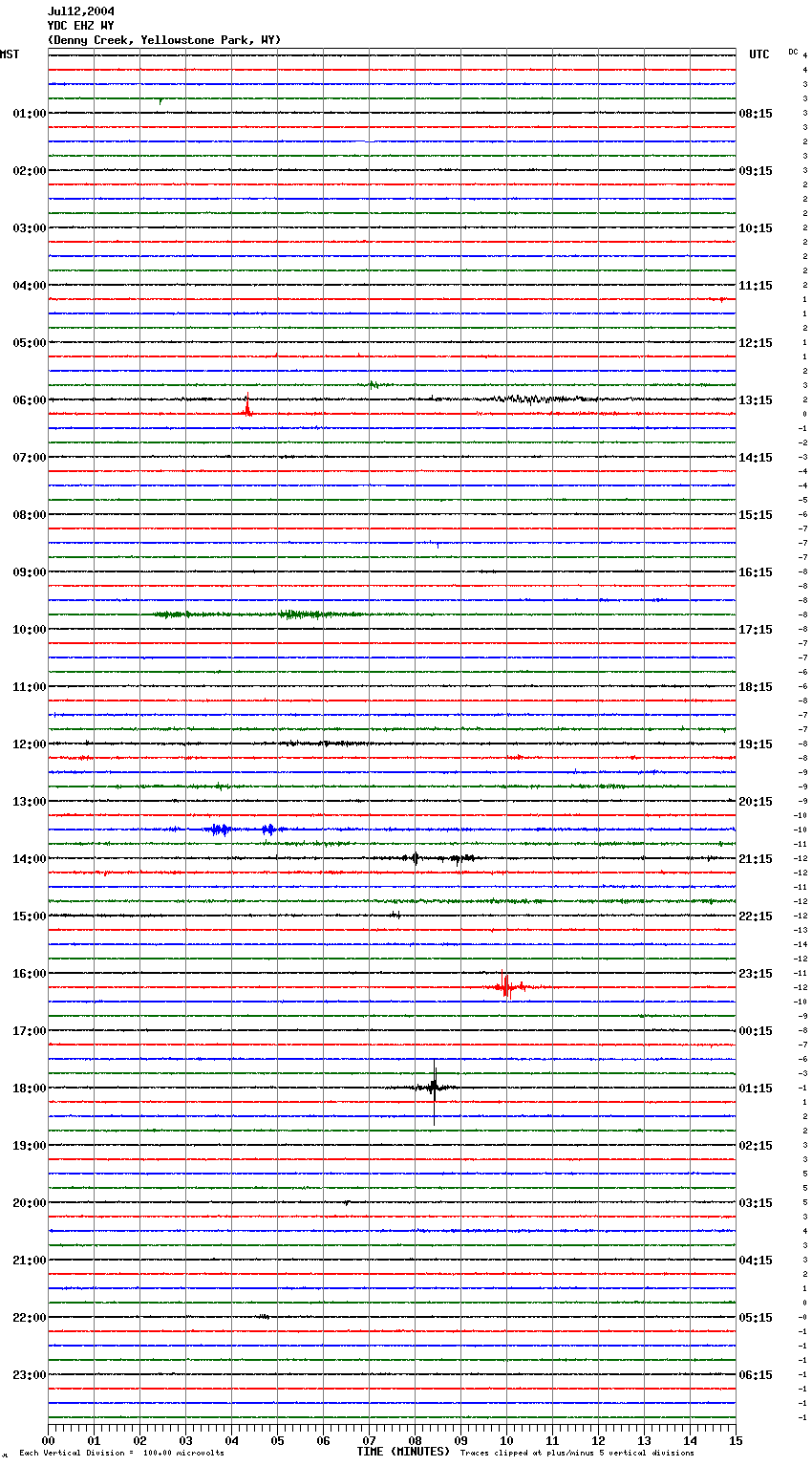Select the 07:00 MST time label
812x1466 pixels.
coord(30,458)
